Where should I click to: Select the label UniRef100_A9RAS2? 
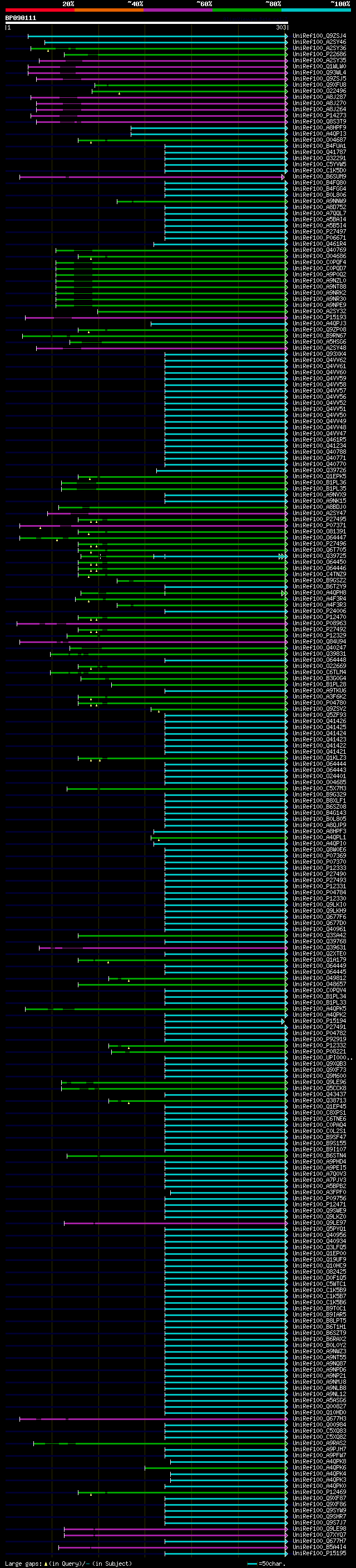(x=319, y=1443)
